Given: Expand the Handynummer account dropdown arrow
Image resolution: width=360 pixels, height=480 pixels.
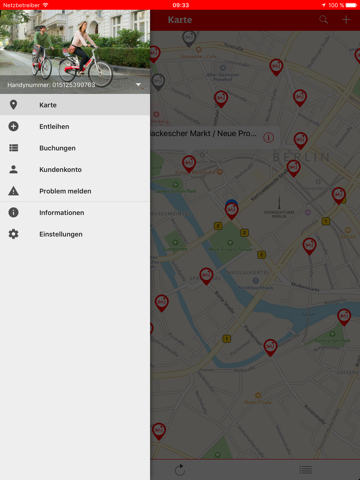Looking at the screenshot, I should [138, 85].
